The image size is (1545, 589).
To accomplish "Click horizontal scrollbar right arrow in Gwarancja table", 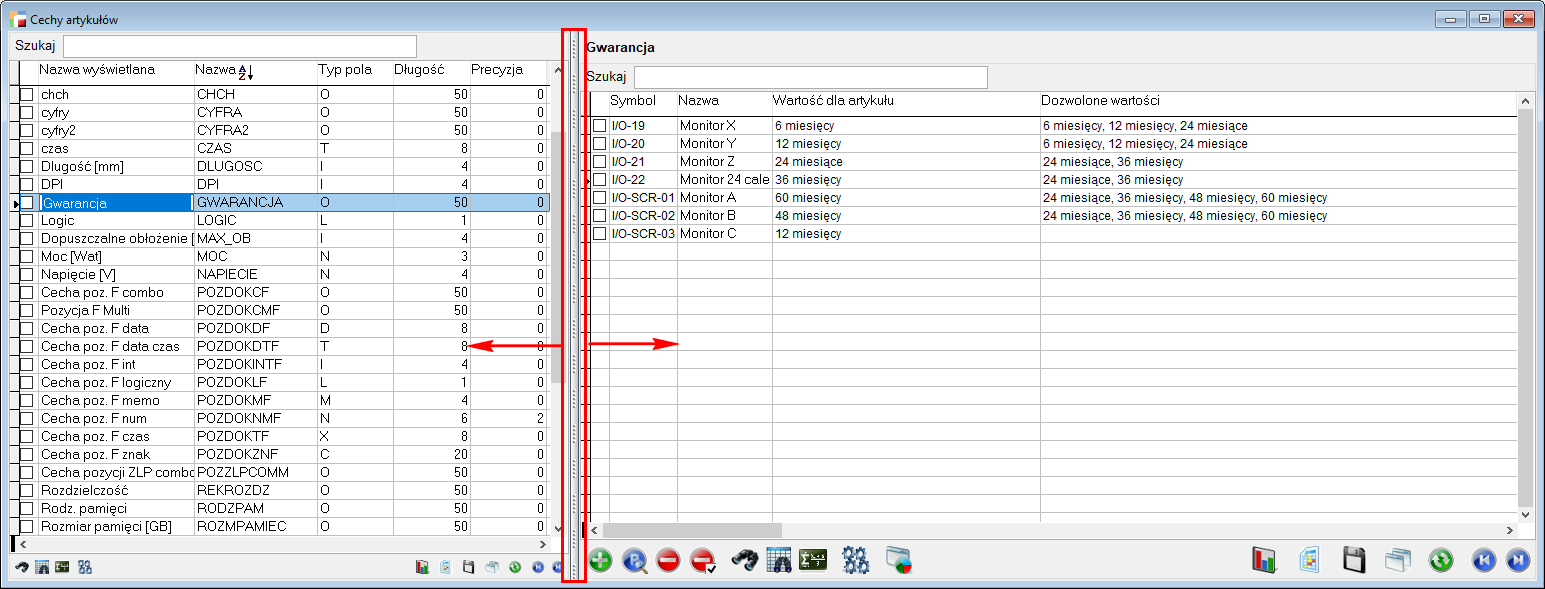I will pos(1510,529).
